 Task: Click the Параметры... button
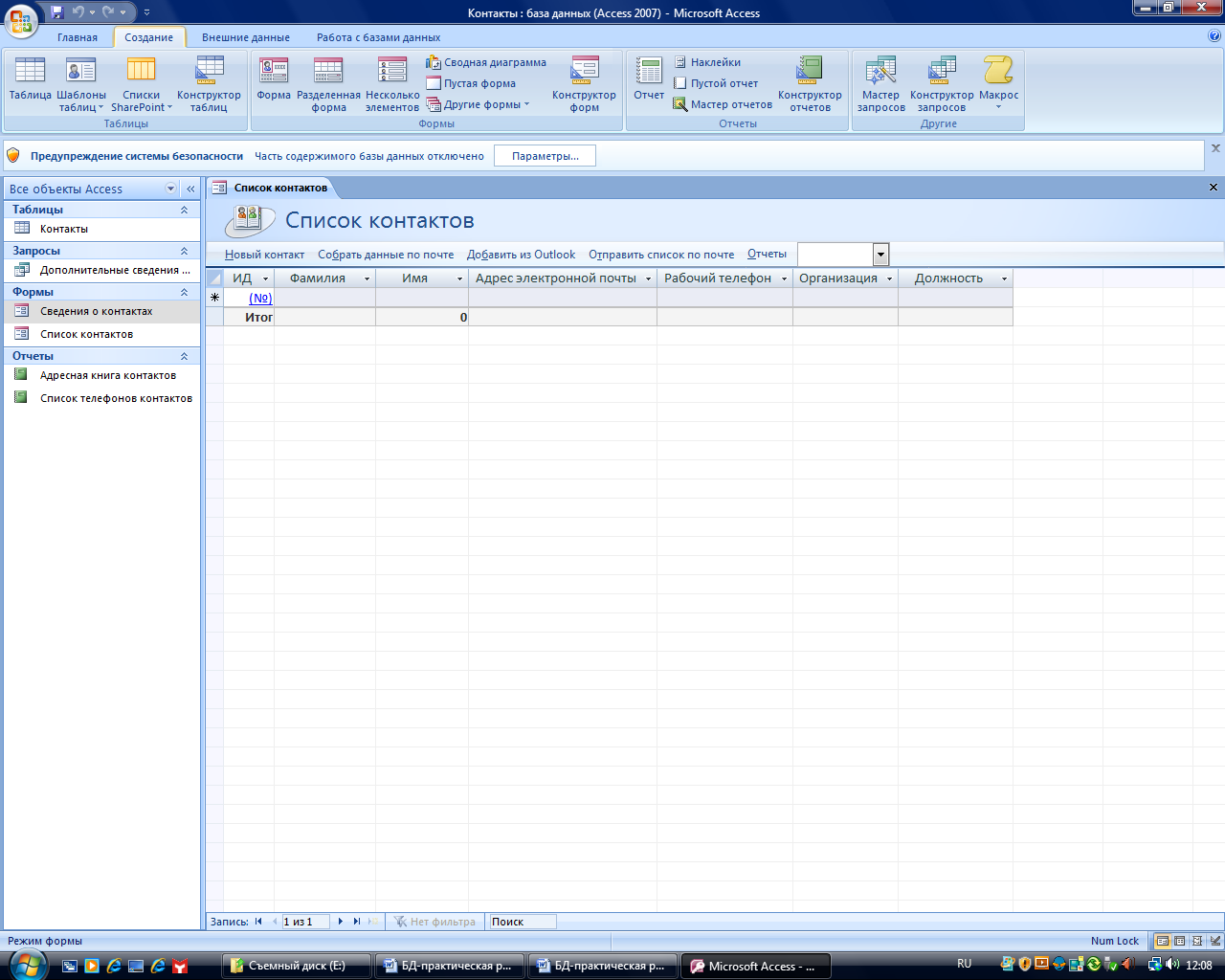click(545, 156)
